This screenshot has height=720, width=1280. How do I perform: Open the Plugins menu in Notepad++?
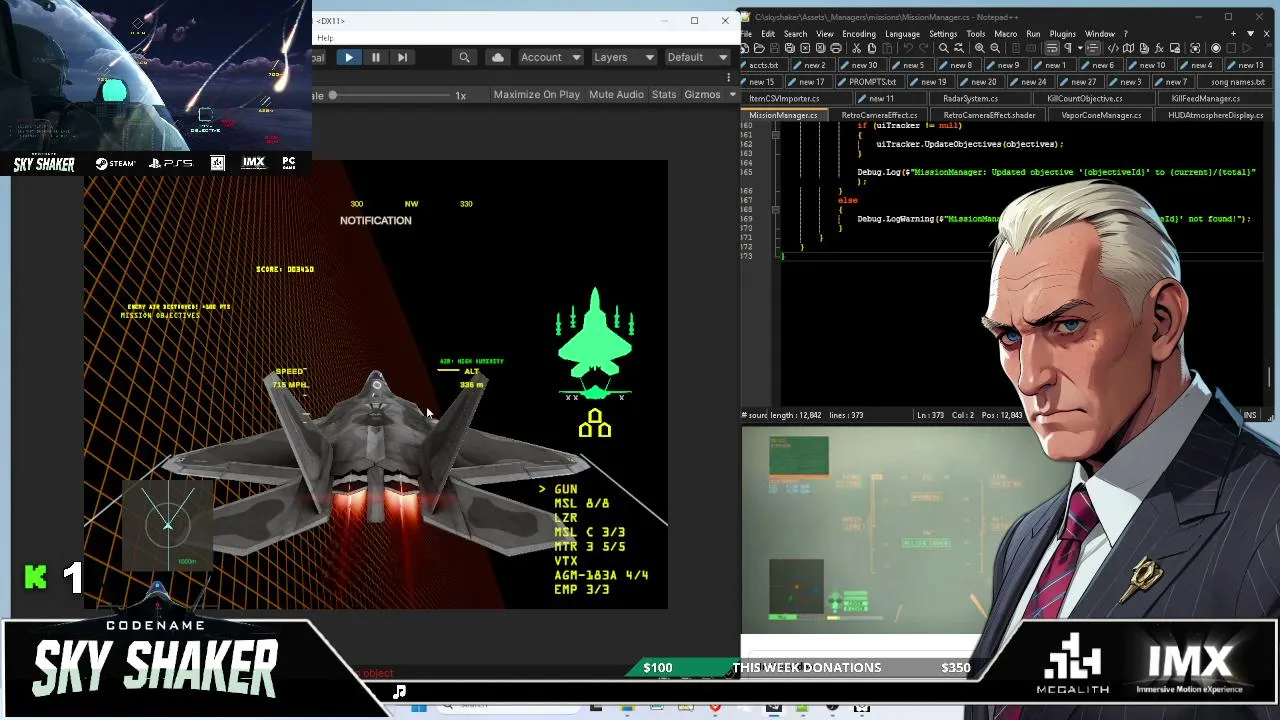(x=1062, y=34)
